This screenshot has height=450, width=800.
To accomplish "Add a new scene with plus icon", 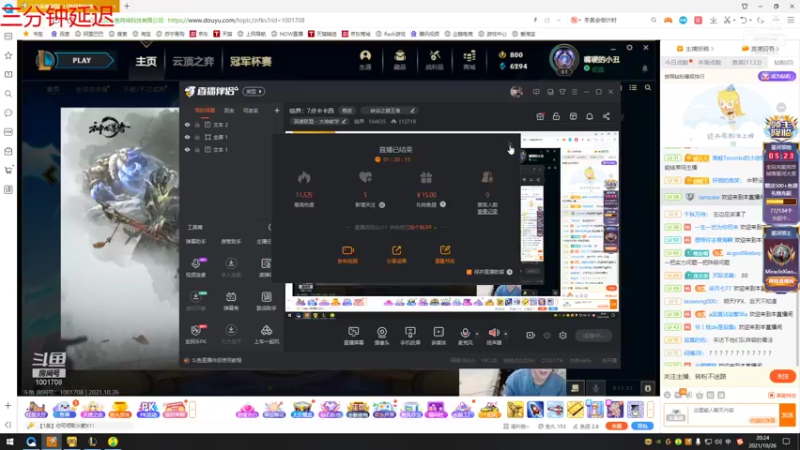I will 277,110.
